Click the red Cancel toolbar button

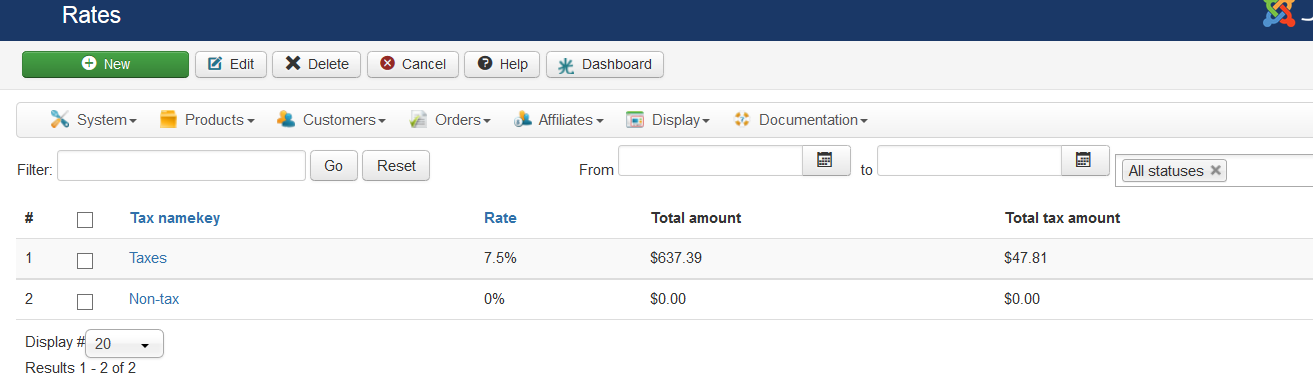(413, 64)
